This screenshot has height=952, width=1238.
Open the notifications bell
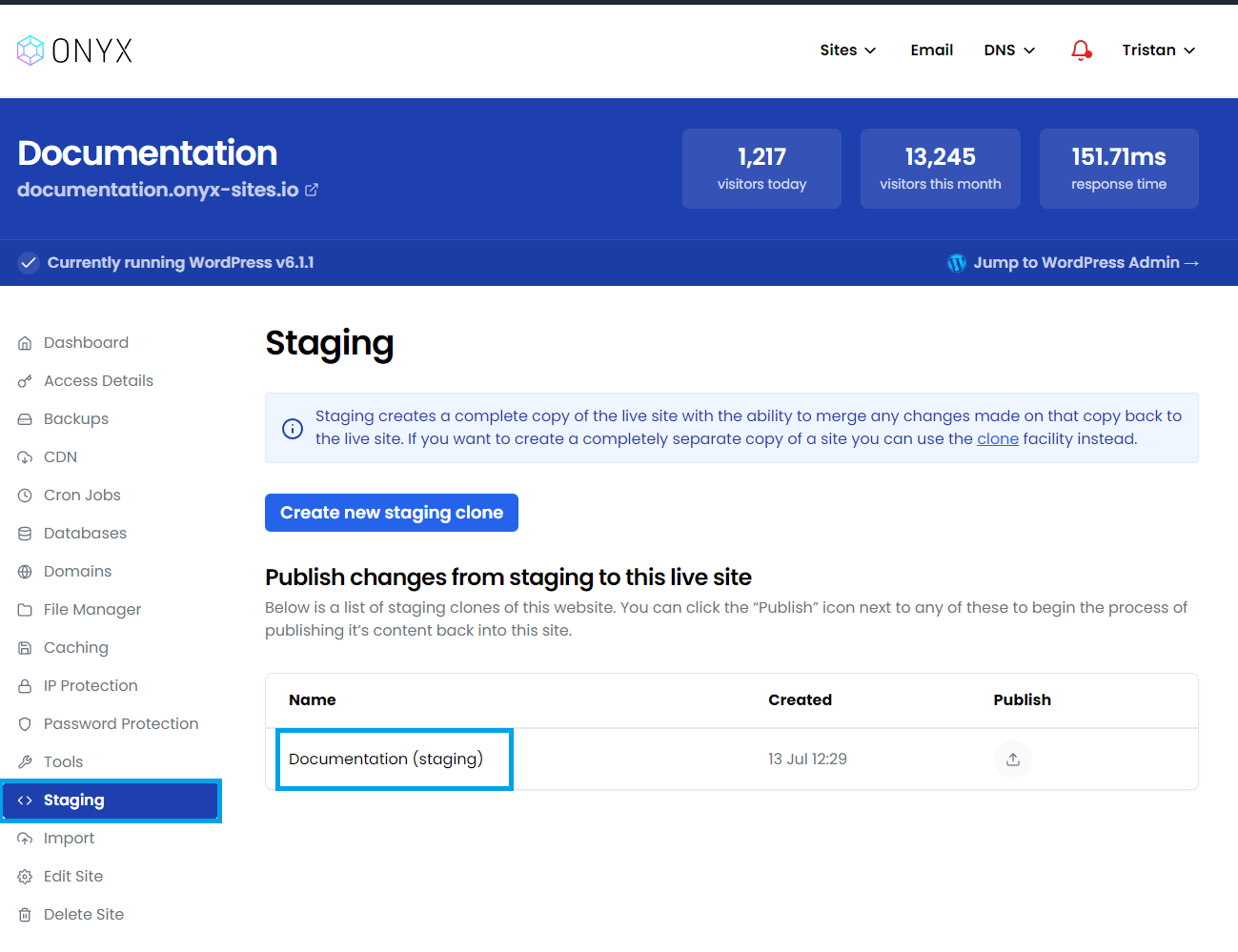tap(1081, 50)
